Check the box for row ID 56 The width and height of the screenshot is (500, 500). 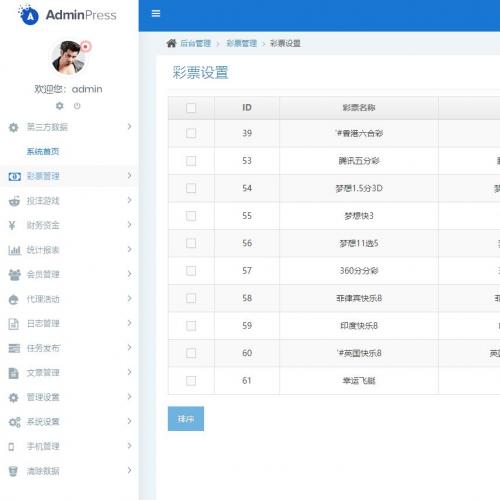pos(191,243)
